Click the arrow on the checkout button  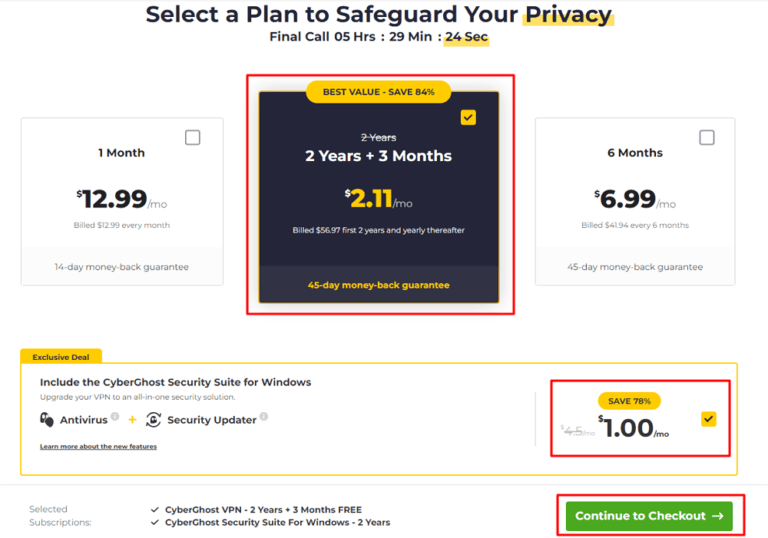[717, 516]
